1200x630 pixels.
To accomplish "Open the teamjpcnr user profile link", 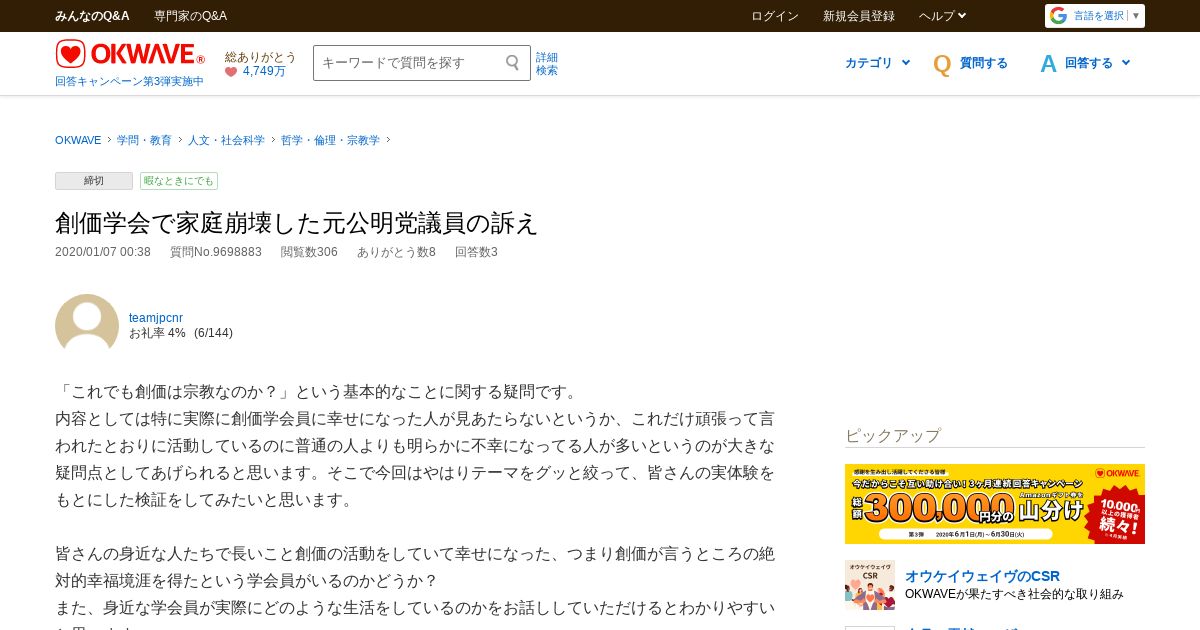I will click(156, 318).
